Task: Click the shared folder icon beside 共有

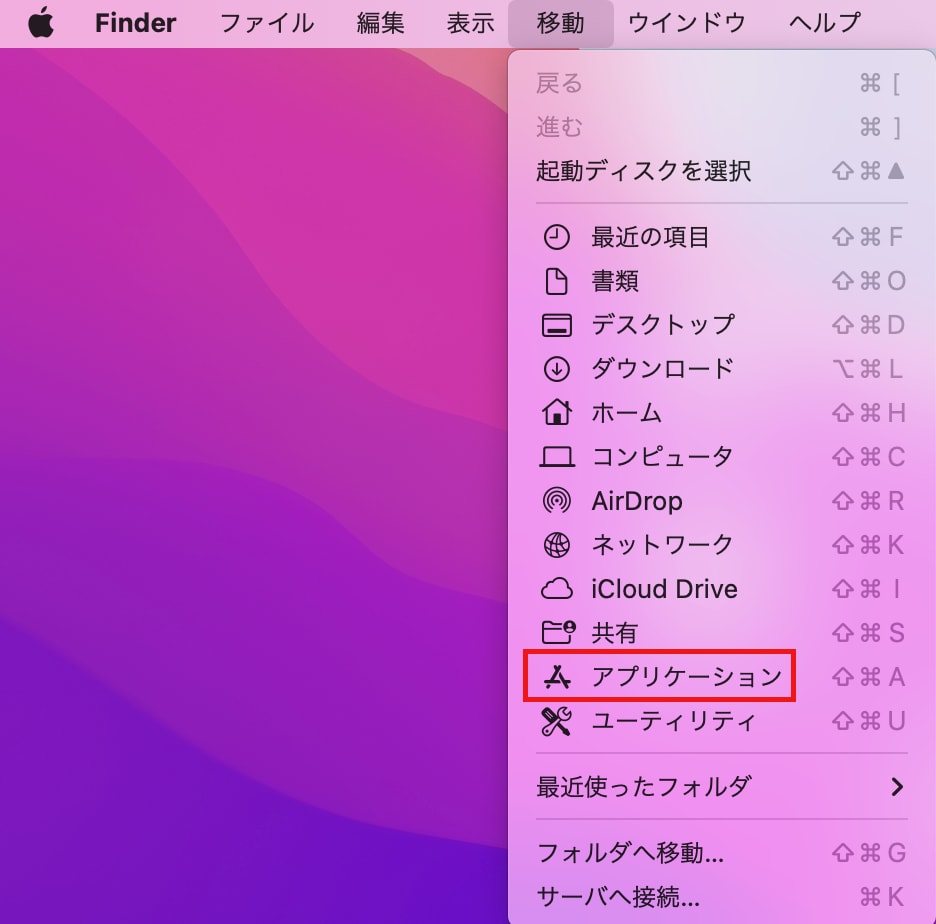Action: 558,632
